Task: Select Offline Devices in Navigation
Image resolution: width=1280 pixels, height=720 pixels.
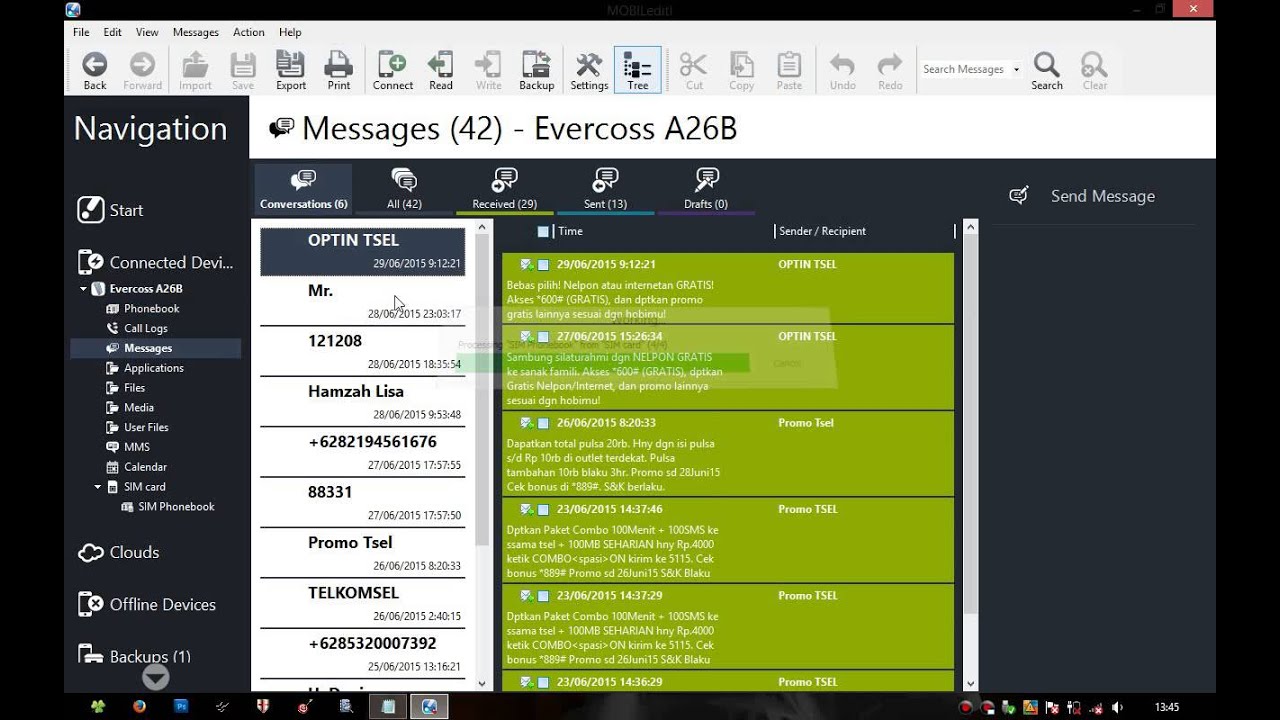Action: (146, 604)
